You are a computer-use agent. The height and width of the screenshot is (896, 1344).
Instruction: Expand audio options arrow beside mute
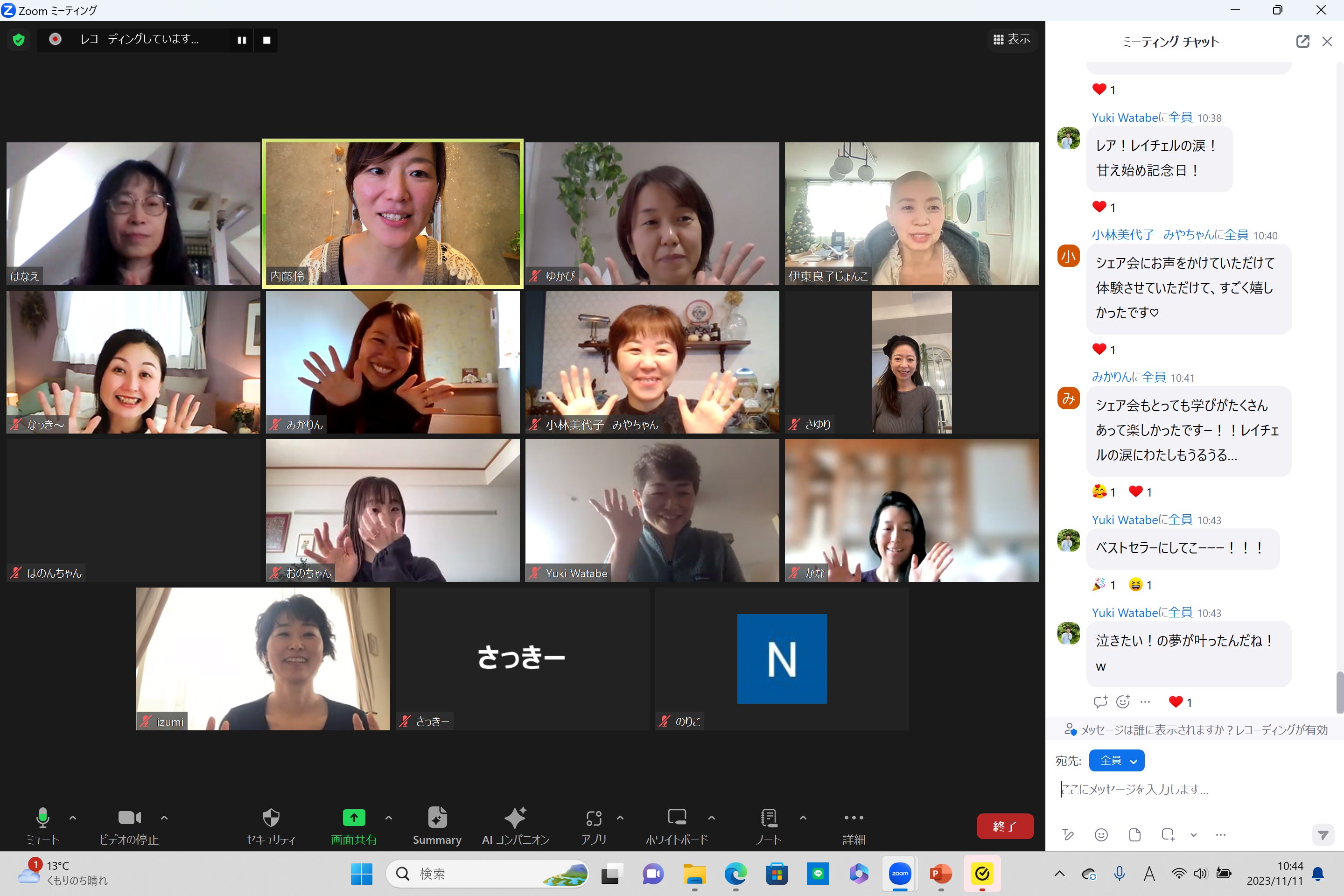(x=73, y=818)
